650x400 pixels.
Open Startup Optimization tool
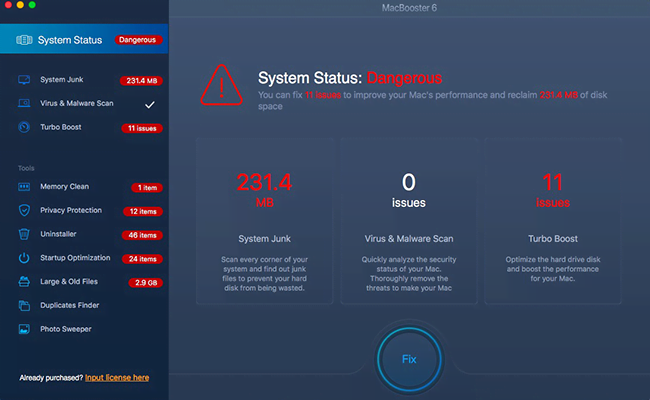[84, 258]
